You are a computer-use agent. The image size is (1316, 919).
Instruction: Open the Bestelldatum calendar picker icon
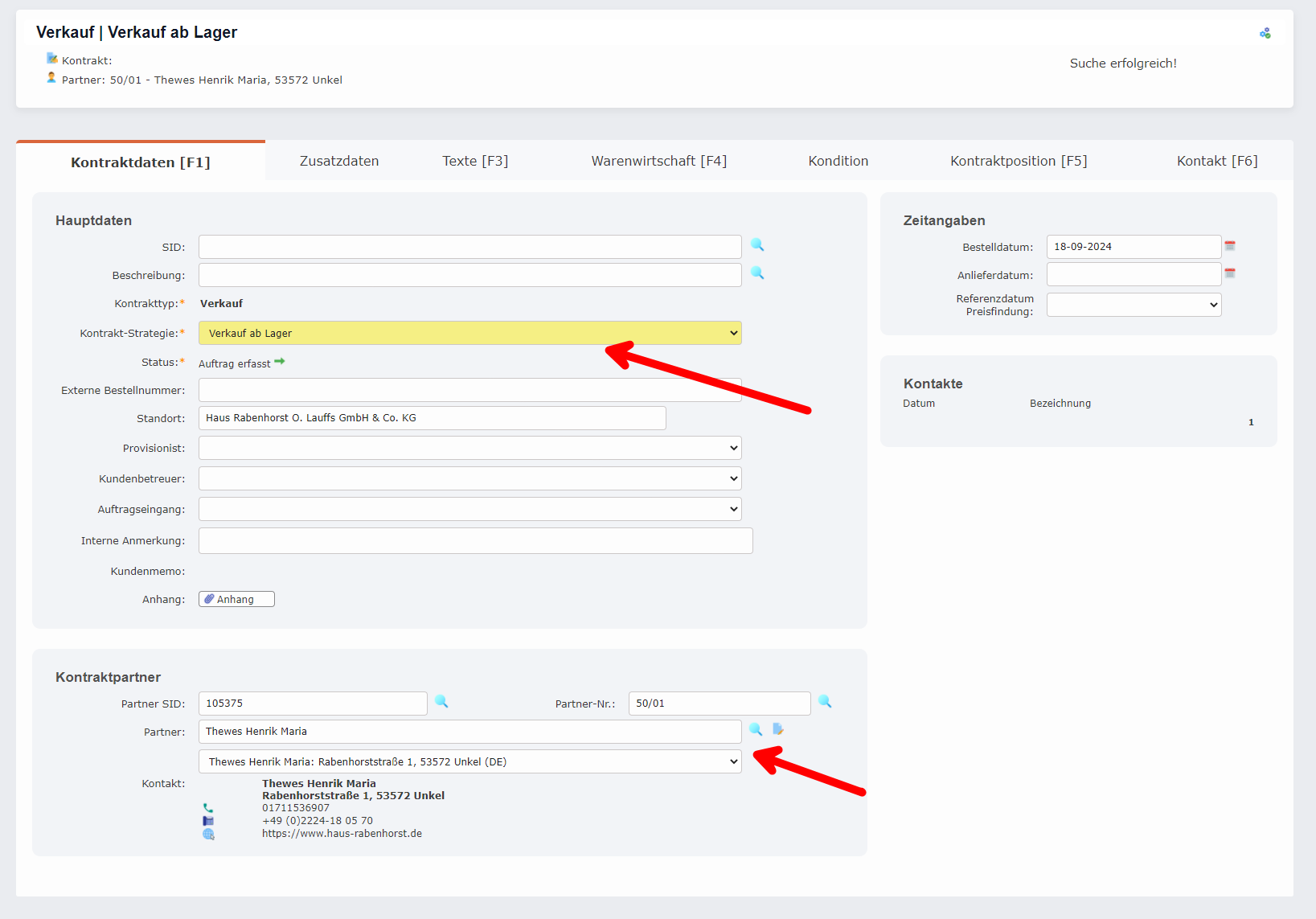tap(1229, 246)
